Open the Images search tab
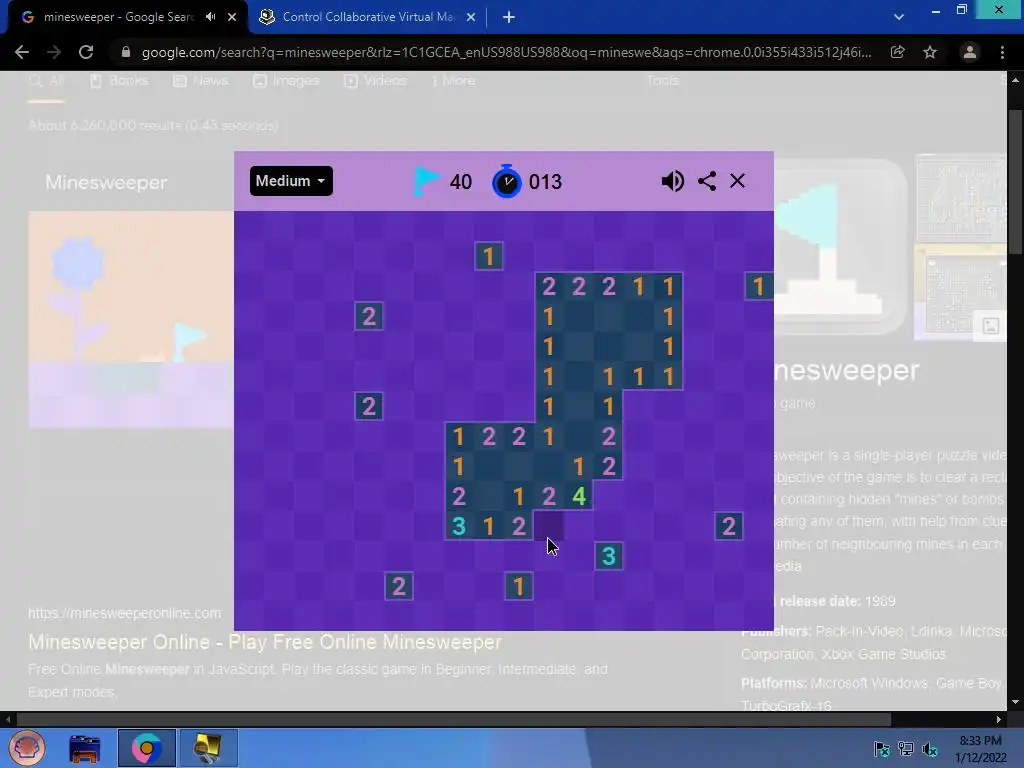Screen dimensions: 1024x768 click(286, 80)
